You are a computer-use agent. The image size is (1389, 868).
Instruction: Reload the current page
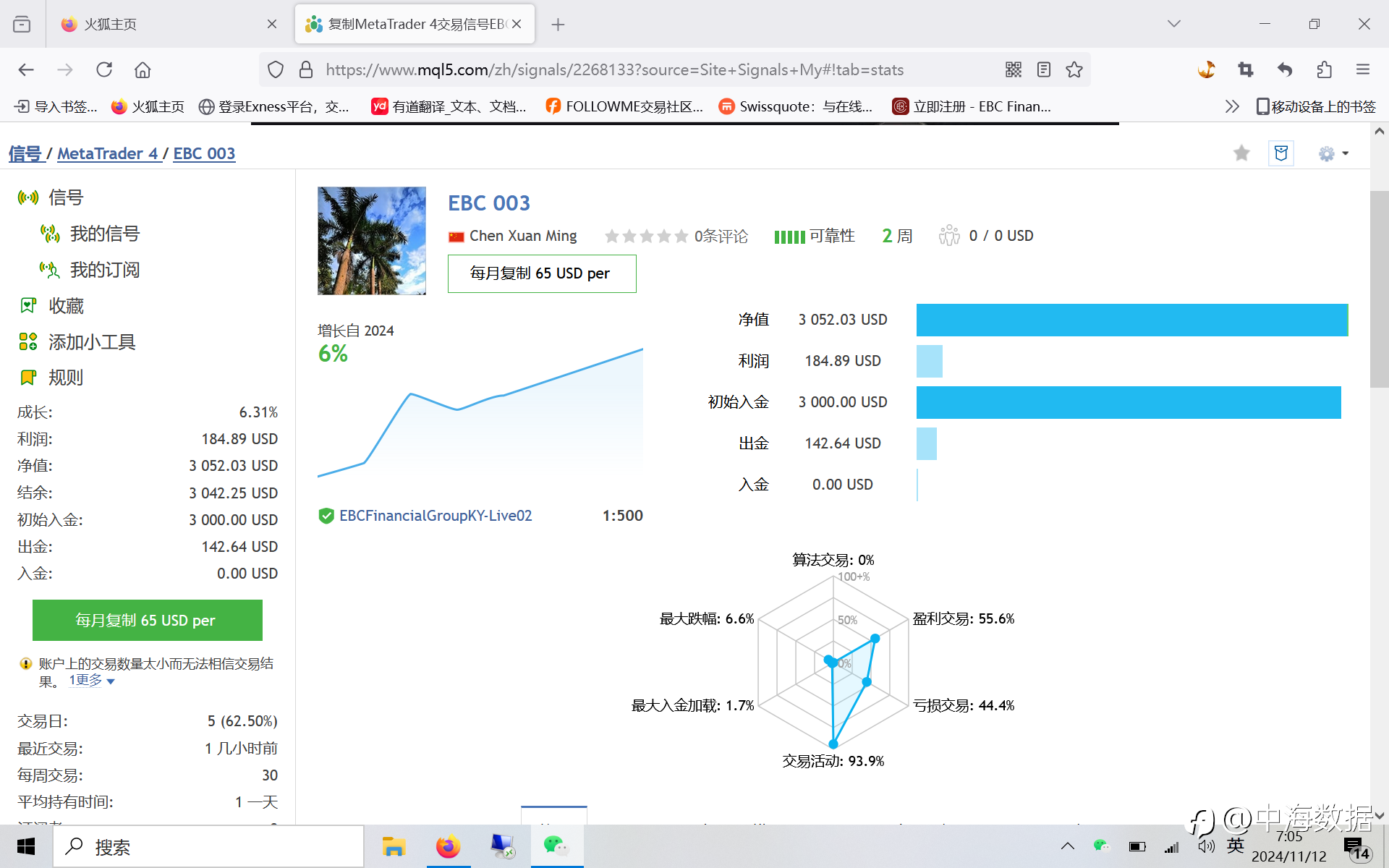104,69
